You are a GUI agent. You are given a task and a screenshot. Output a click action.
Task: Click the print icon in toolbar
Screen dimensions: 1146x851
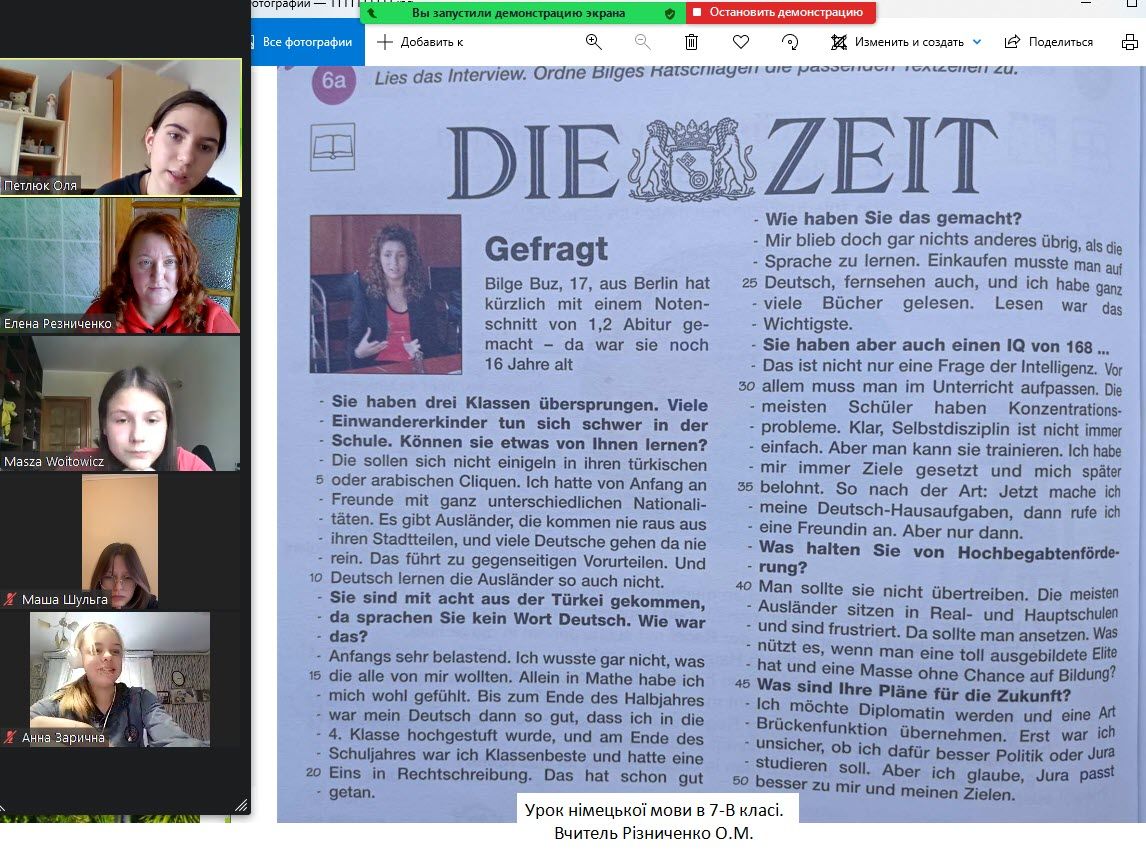tap(1130, 42)
